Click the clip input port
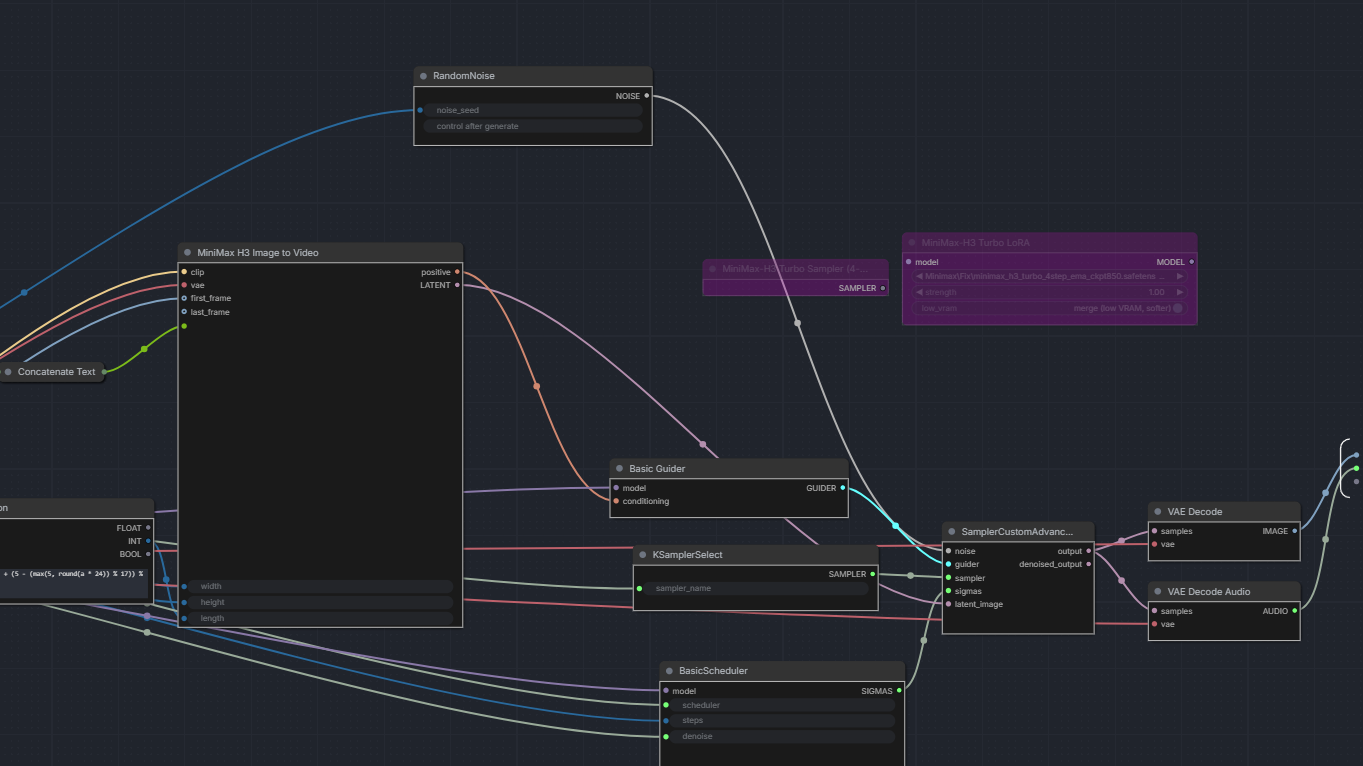The image size is (1363, 766). 184,272
